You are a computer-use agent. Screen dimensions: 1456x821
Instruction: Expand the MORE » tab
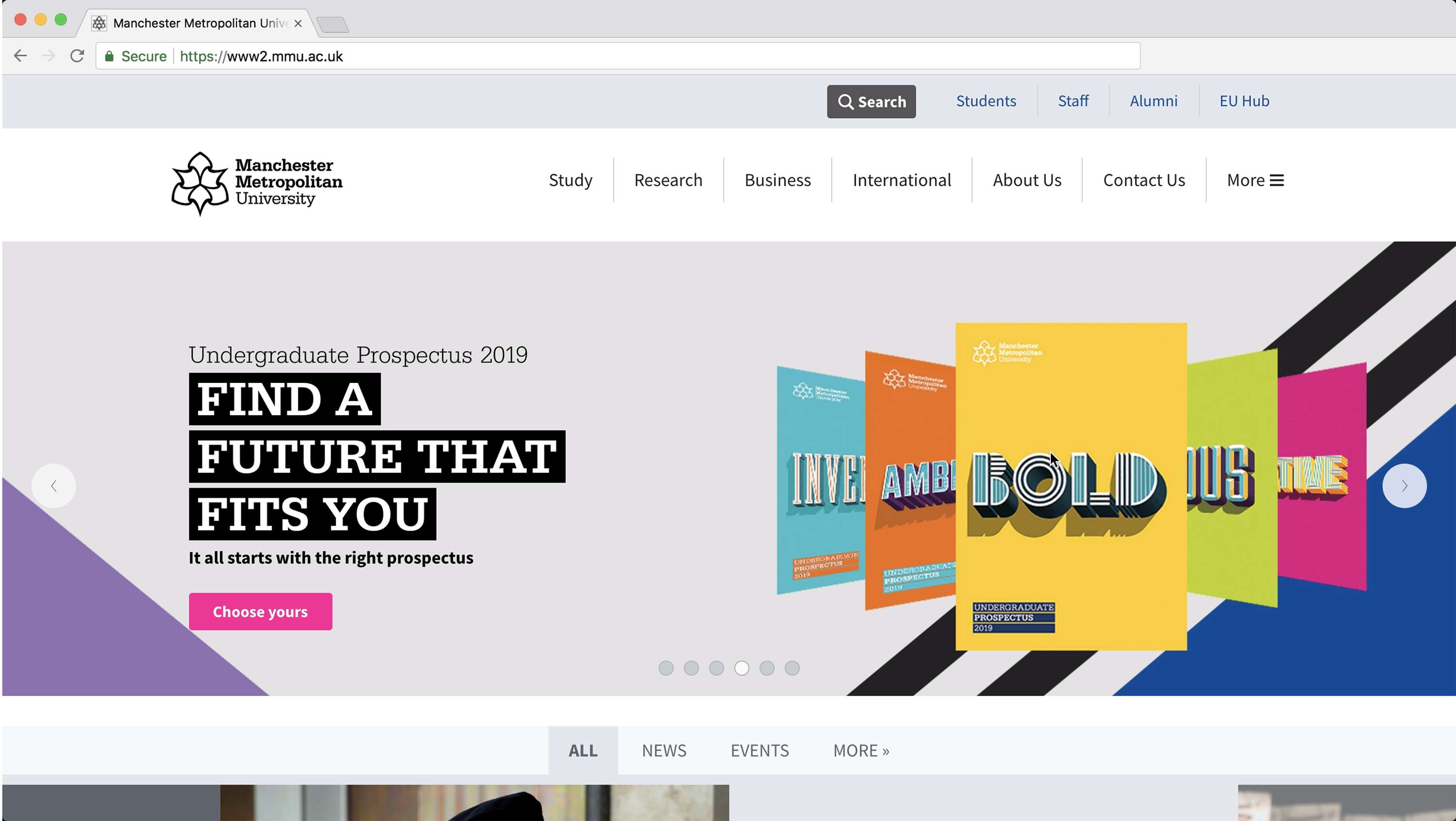861,750
